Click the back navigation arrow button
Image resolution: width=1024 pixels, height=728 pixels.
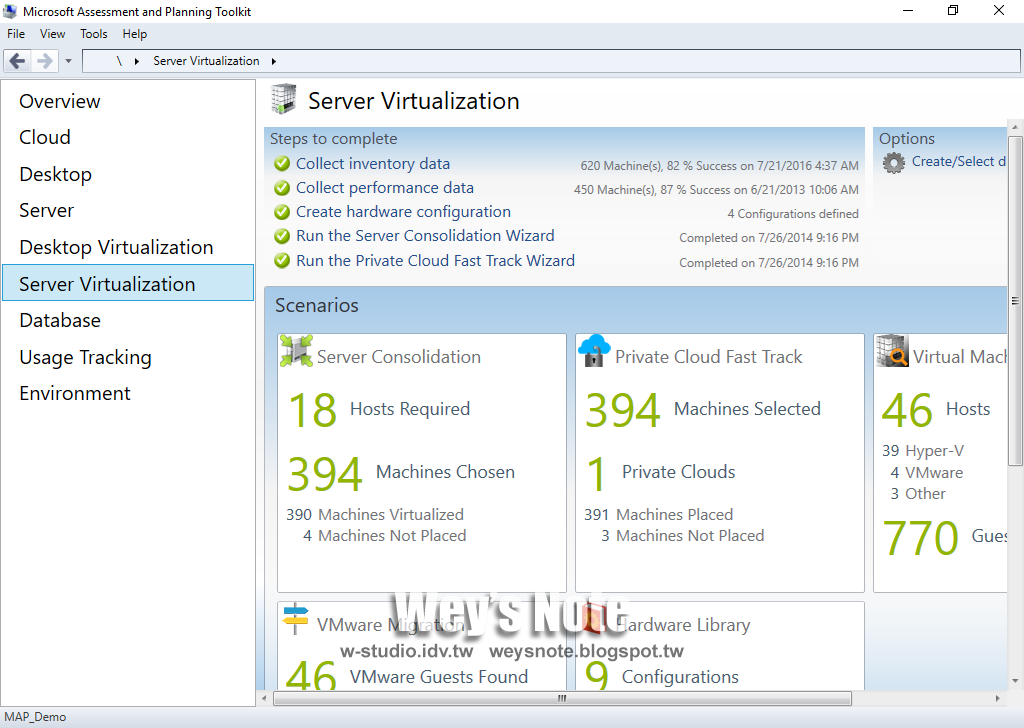(x=16, y=61)
